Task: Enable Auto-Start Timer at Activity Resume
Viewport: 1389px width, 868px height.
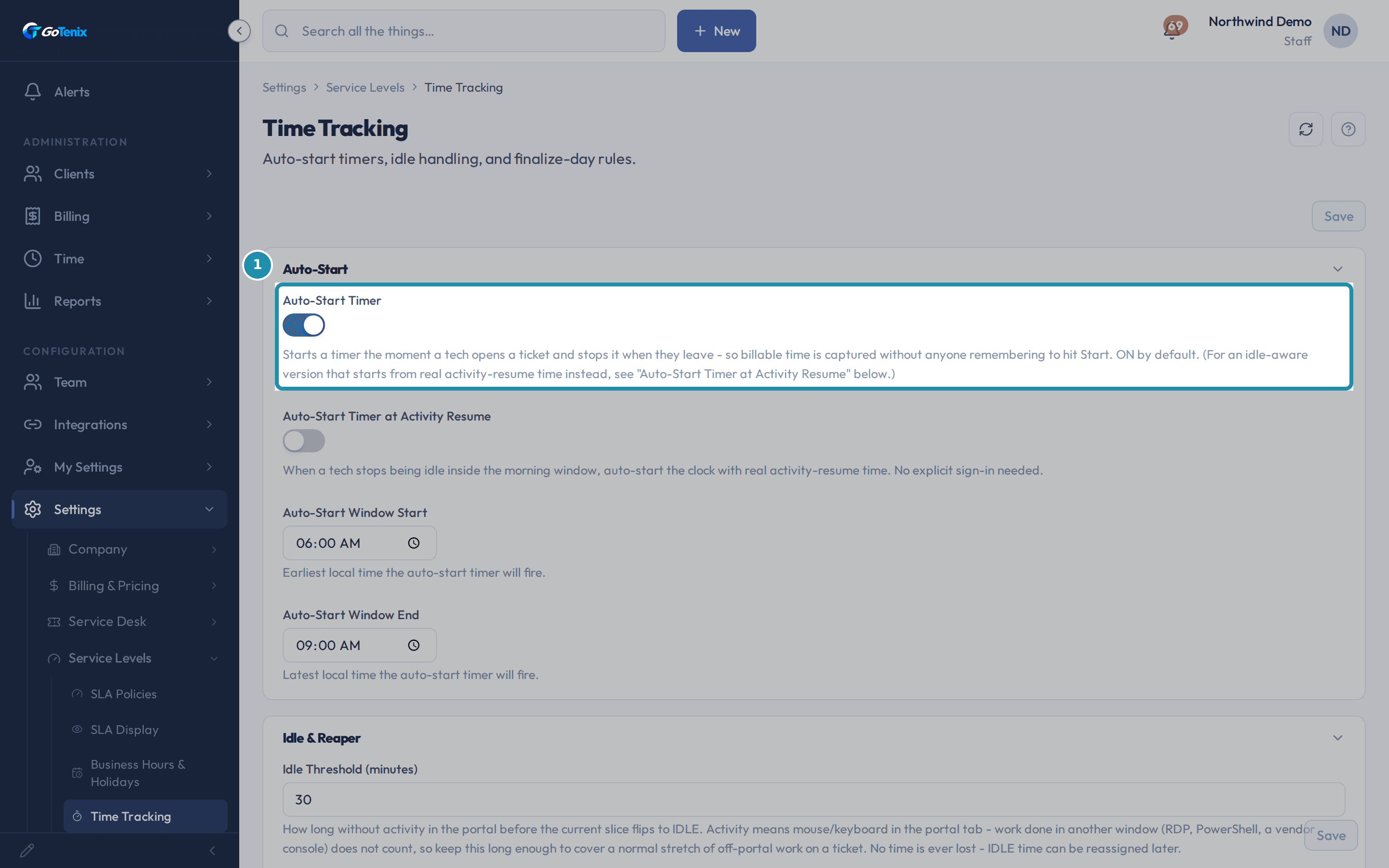Action: 304,441
